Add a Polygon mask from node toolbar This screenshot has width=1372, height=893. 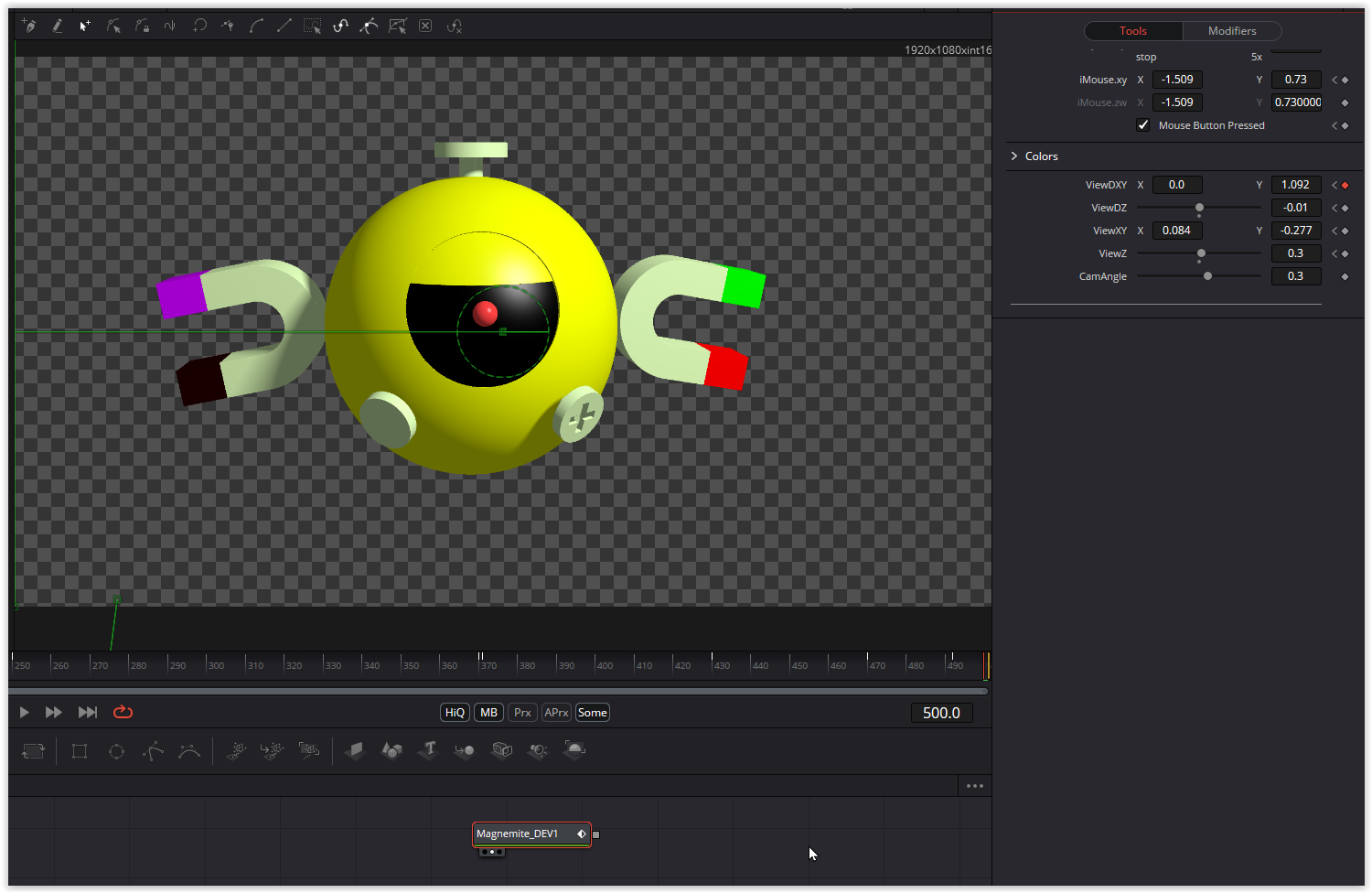153,751
